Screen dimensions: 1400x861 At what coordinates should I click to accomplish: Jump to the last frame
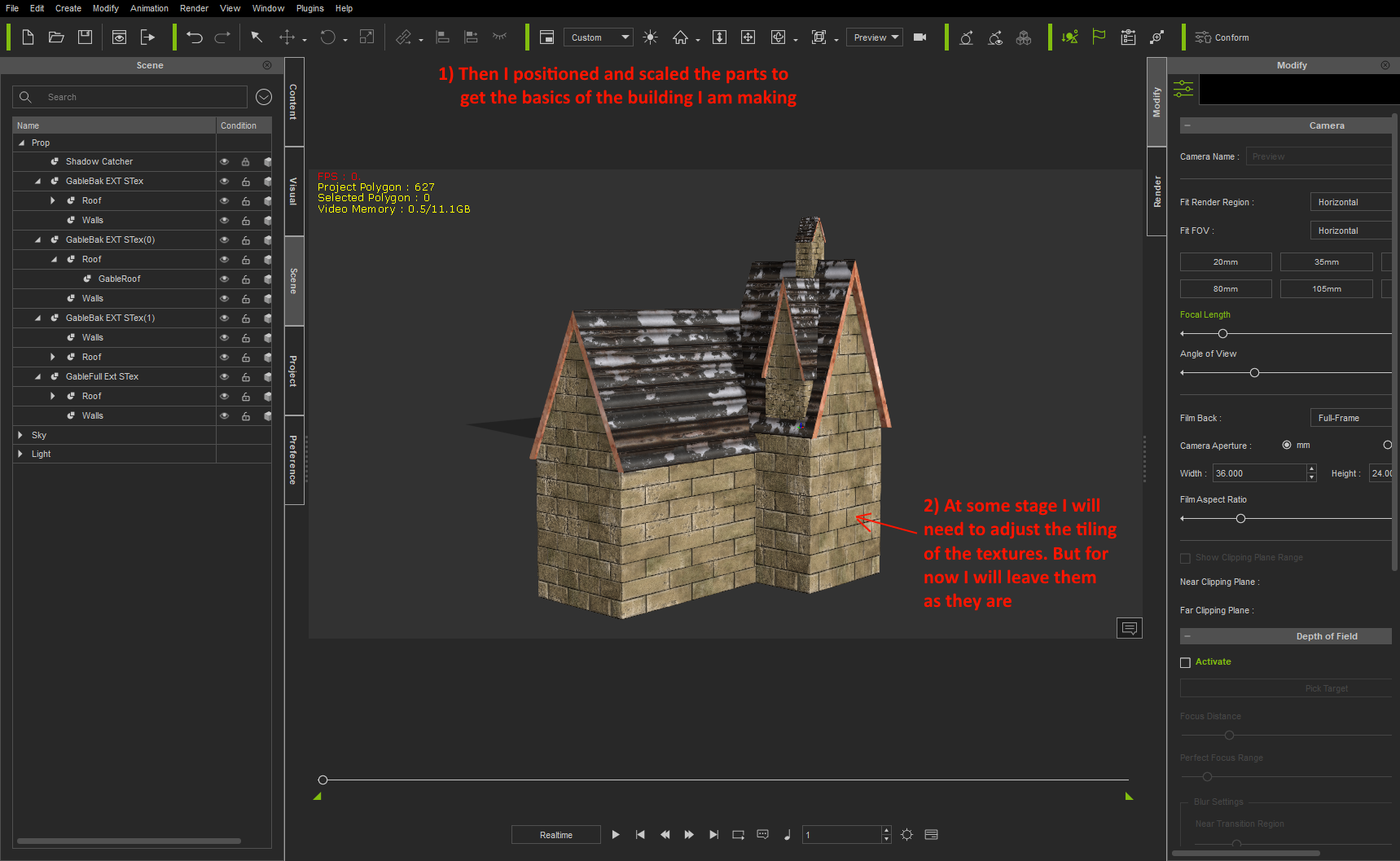713,835
